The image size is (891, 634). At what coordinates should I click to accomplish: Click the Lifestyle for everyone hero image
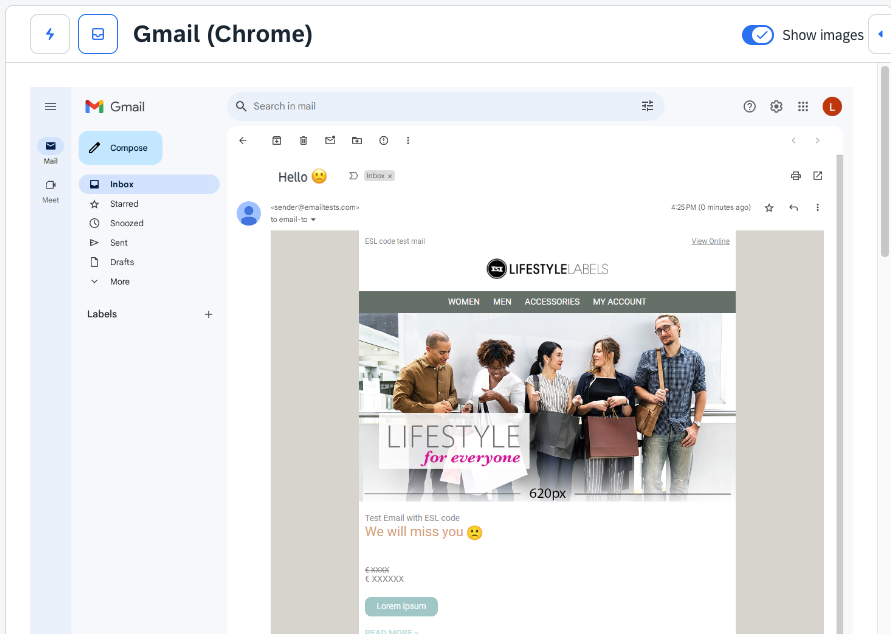(547, 407)
